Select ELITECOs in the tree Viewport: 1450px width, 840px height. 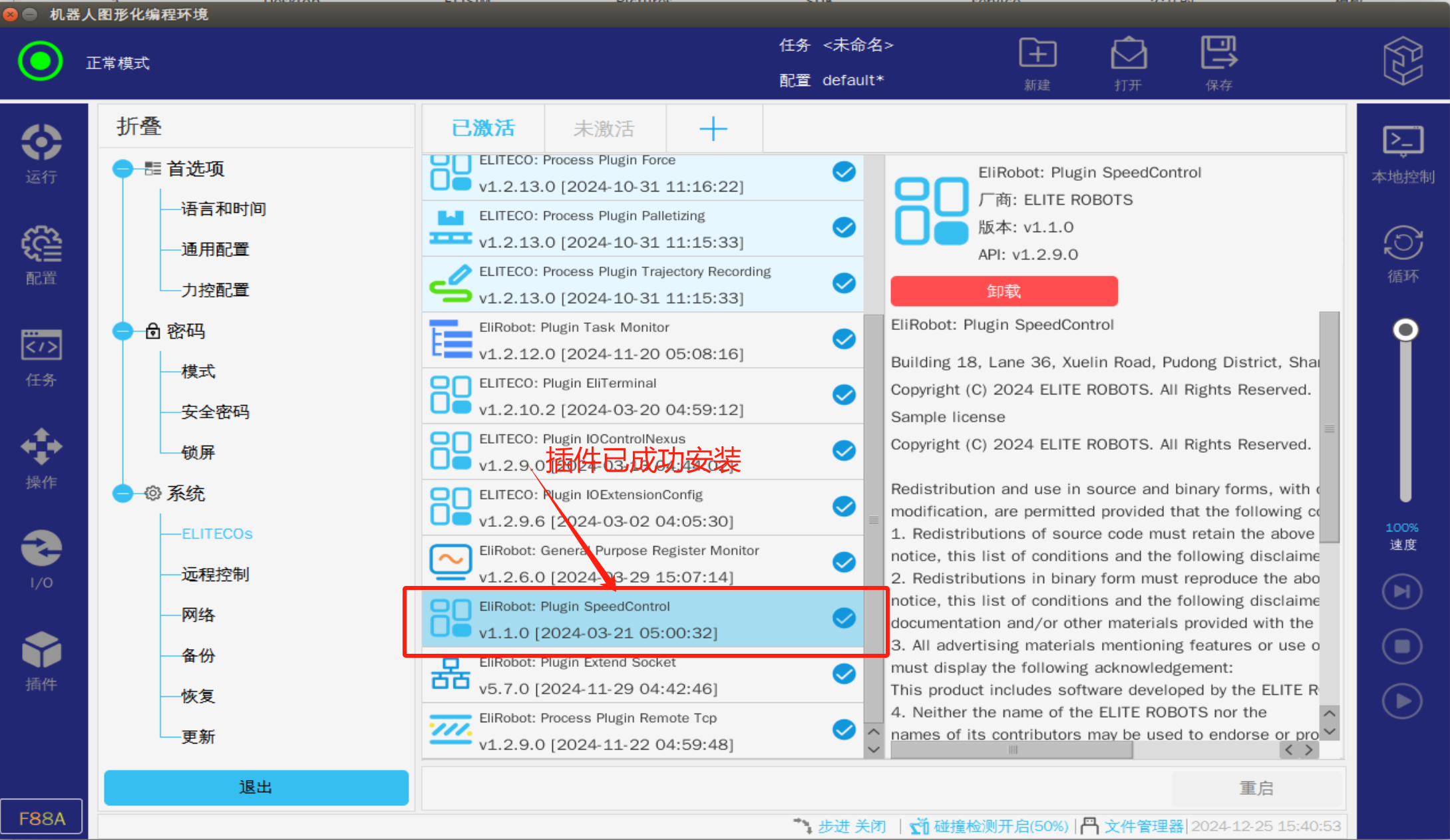coord(217,534)
